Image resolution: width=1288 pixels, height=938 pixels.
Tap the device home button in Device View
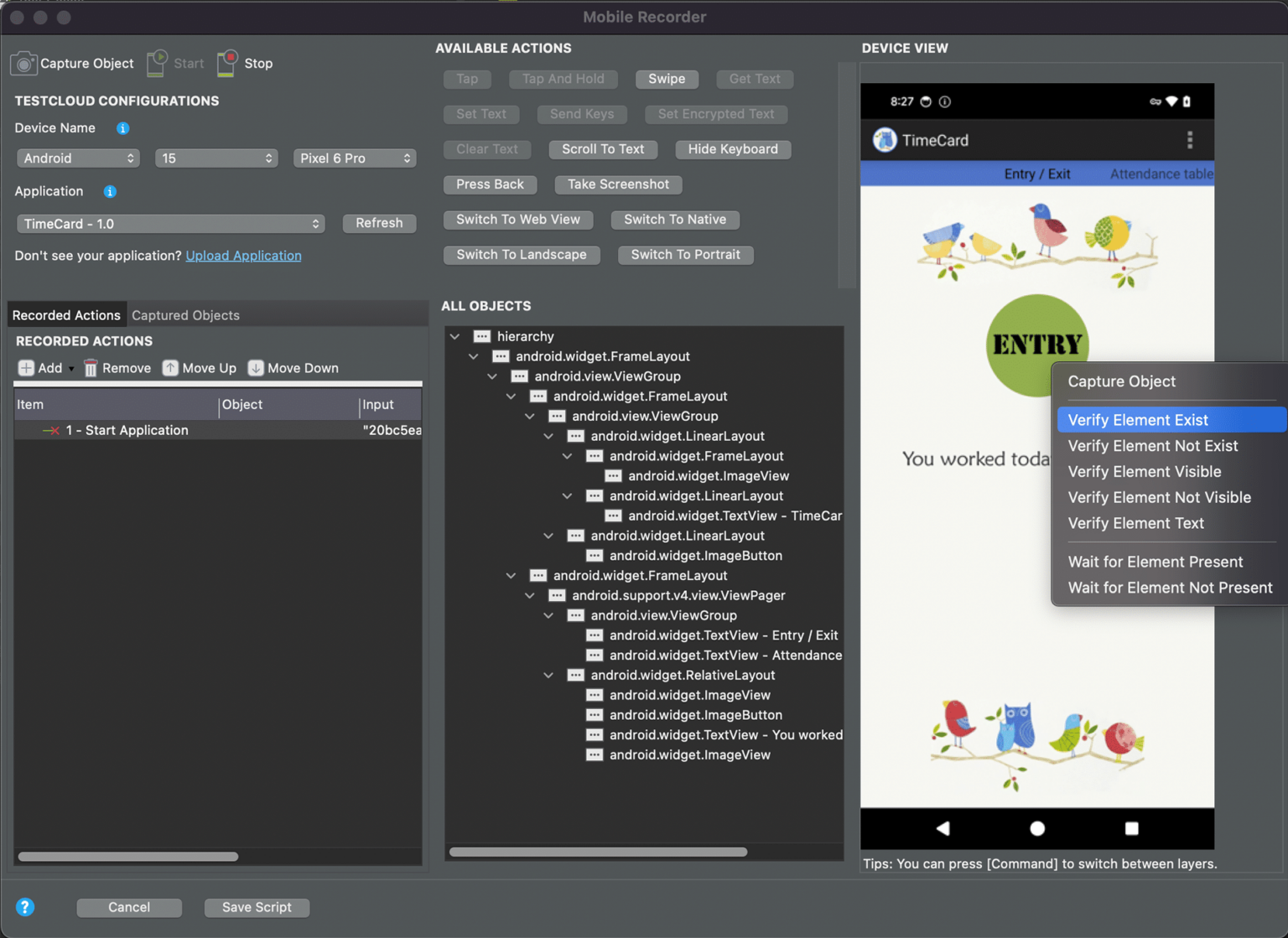pos(1037,828)
